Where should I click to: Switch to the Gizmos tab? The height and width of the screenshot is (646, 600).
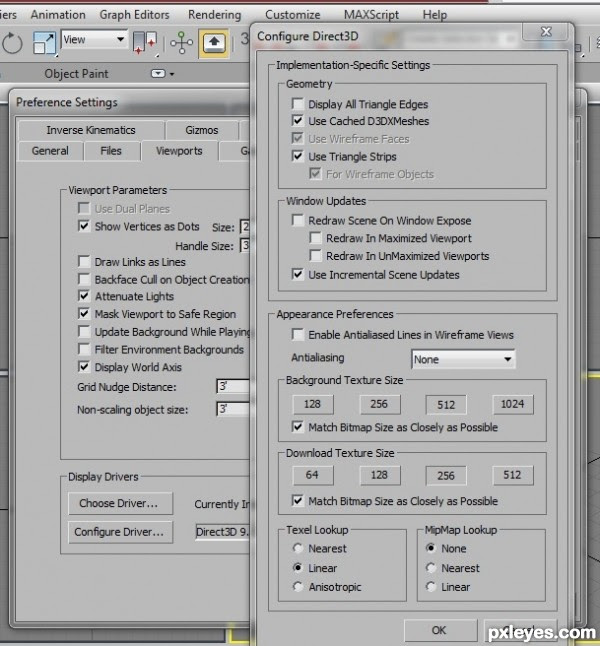coord(202,130)
